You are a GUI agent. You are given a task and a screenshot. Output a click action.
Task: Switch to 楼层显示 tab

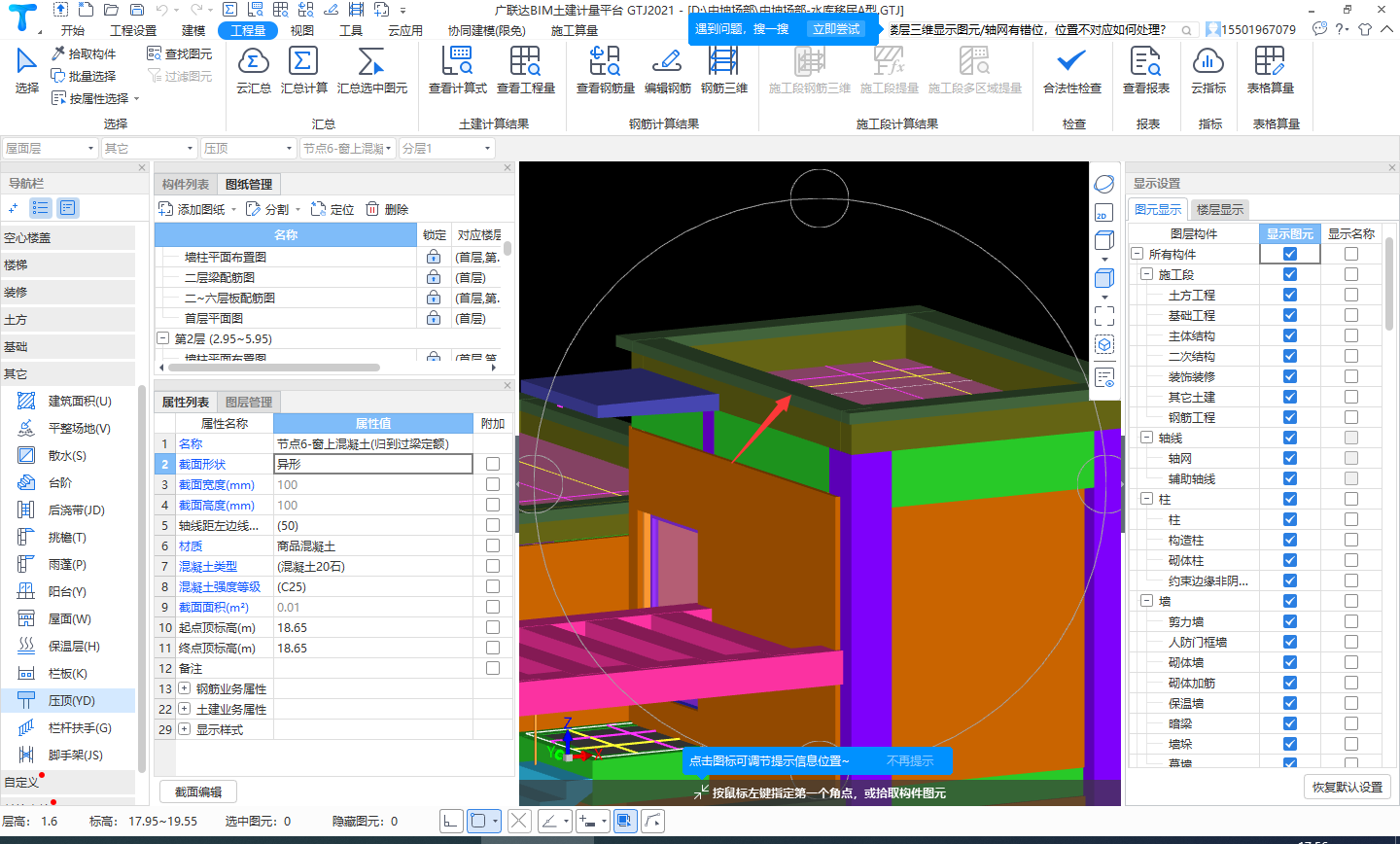[x=1219, y=209]
